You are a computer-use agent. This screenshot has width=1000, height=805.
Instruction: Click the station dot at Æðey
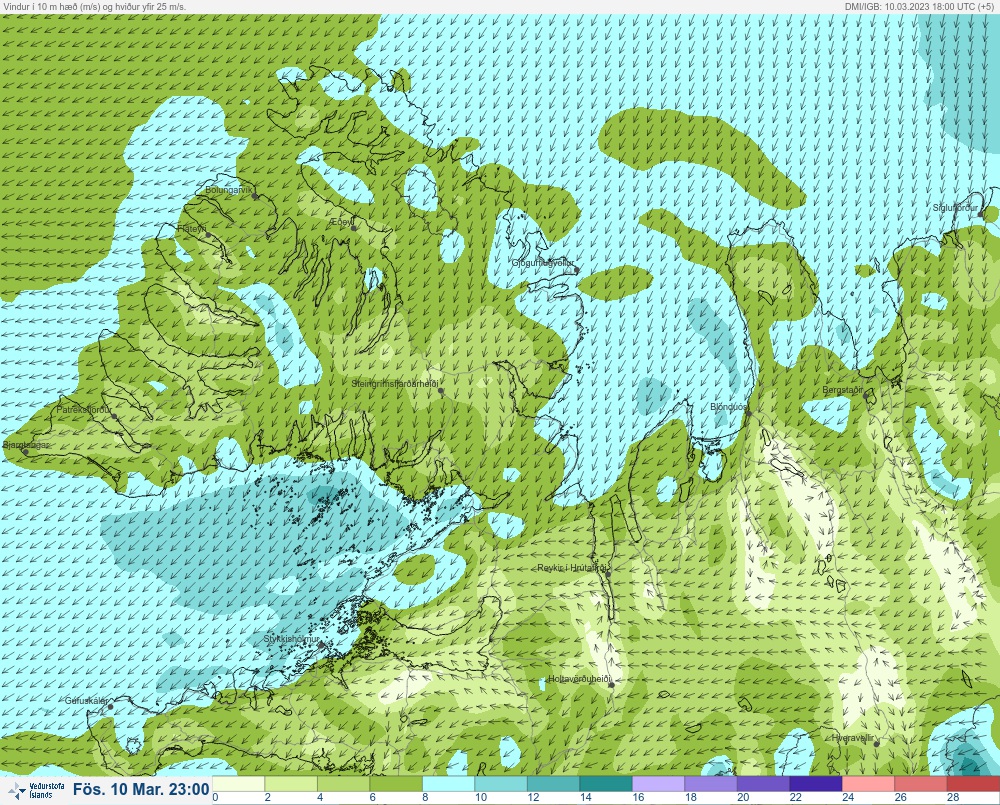pyautogui.click(x=353, y=228)
